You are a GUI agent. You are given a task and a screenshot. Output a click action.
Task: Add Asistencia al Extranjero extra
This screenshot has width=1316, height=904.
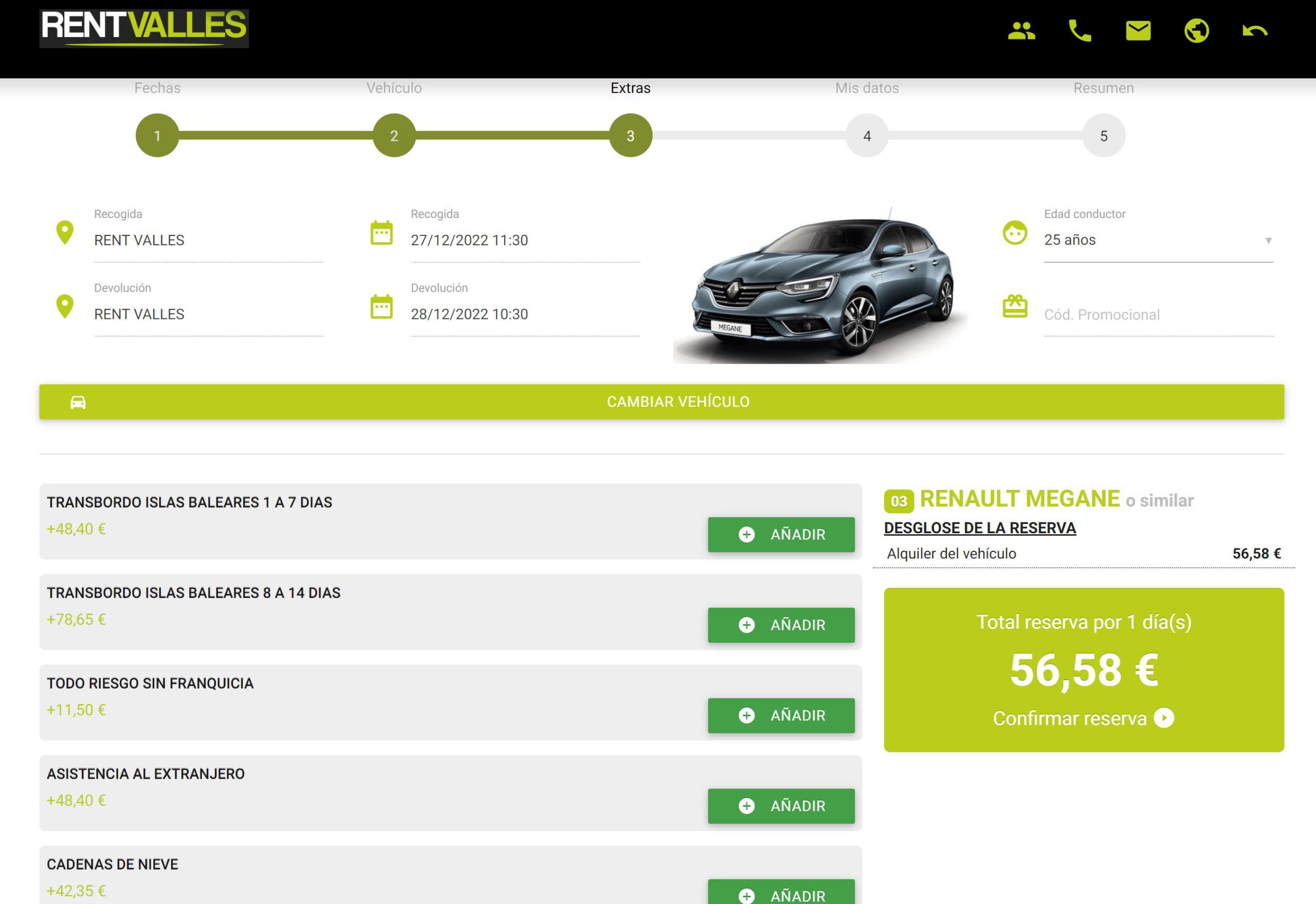coord(781,806)
